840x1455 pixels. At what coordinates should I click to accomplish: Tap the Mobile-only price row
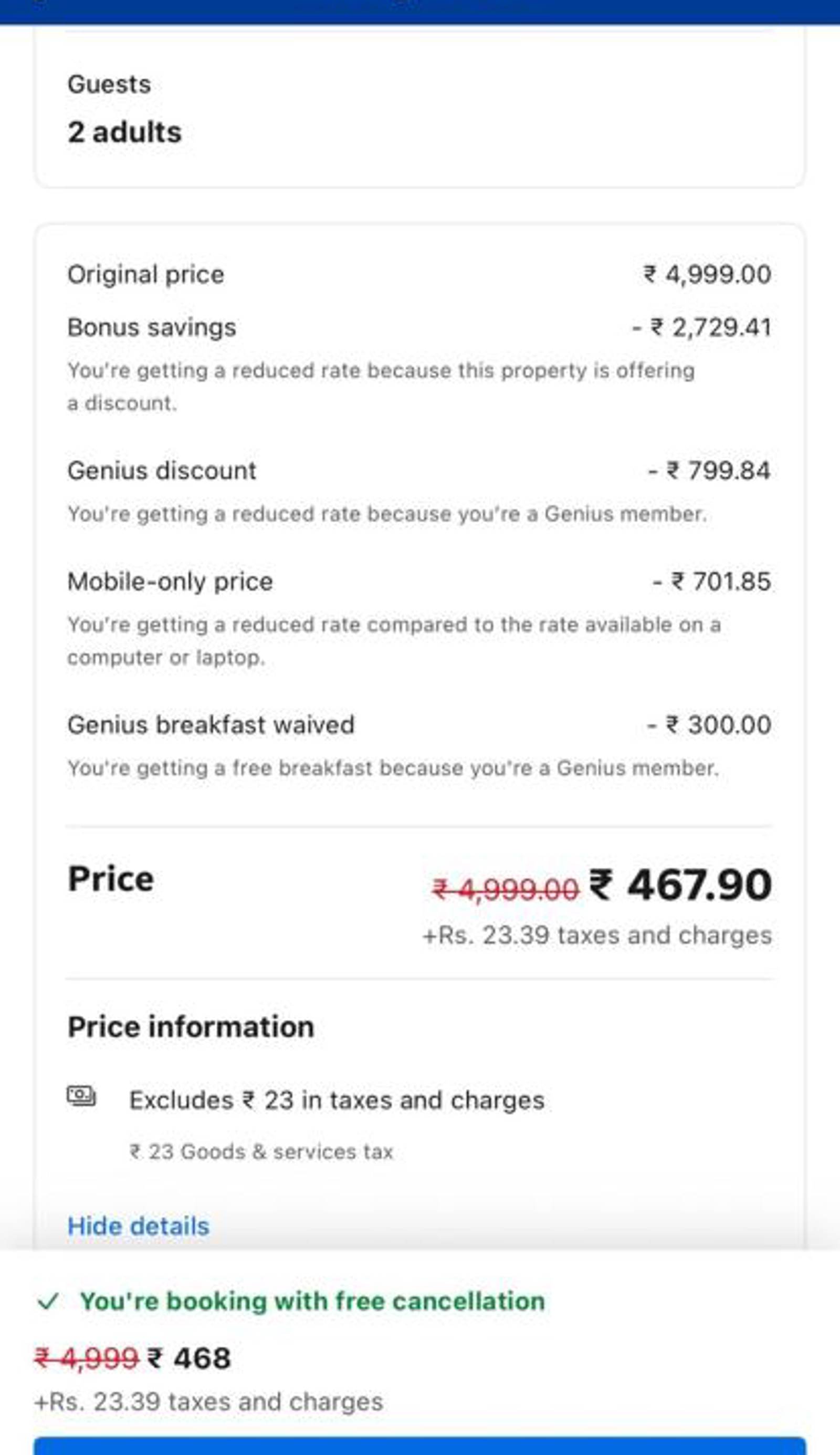click(419, 581)
